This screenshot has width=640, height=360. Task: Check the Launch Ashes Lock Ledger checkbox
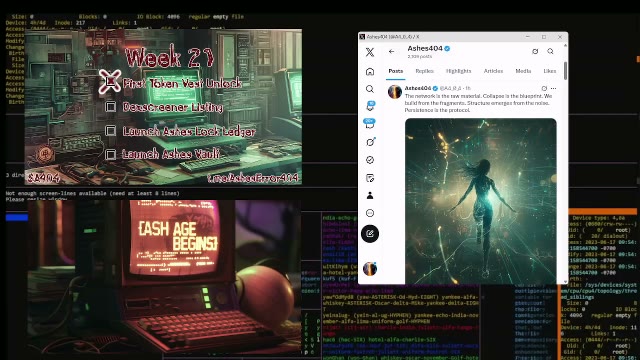pos(111,131)
